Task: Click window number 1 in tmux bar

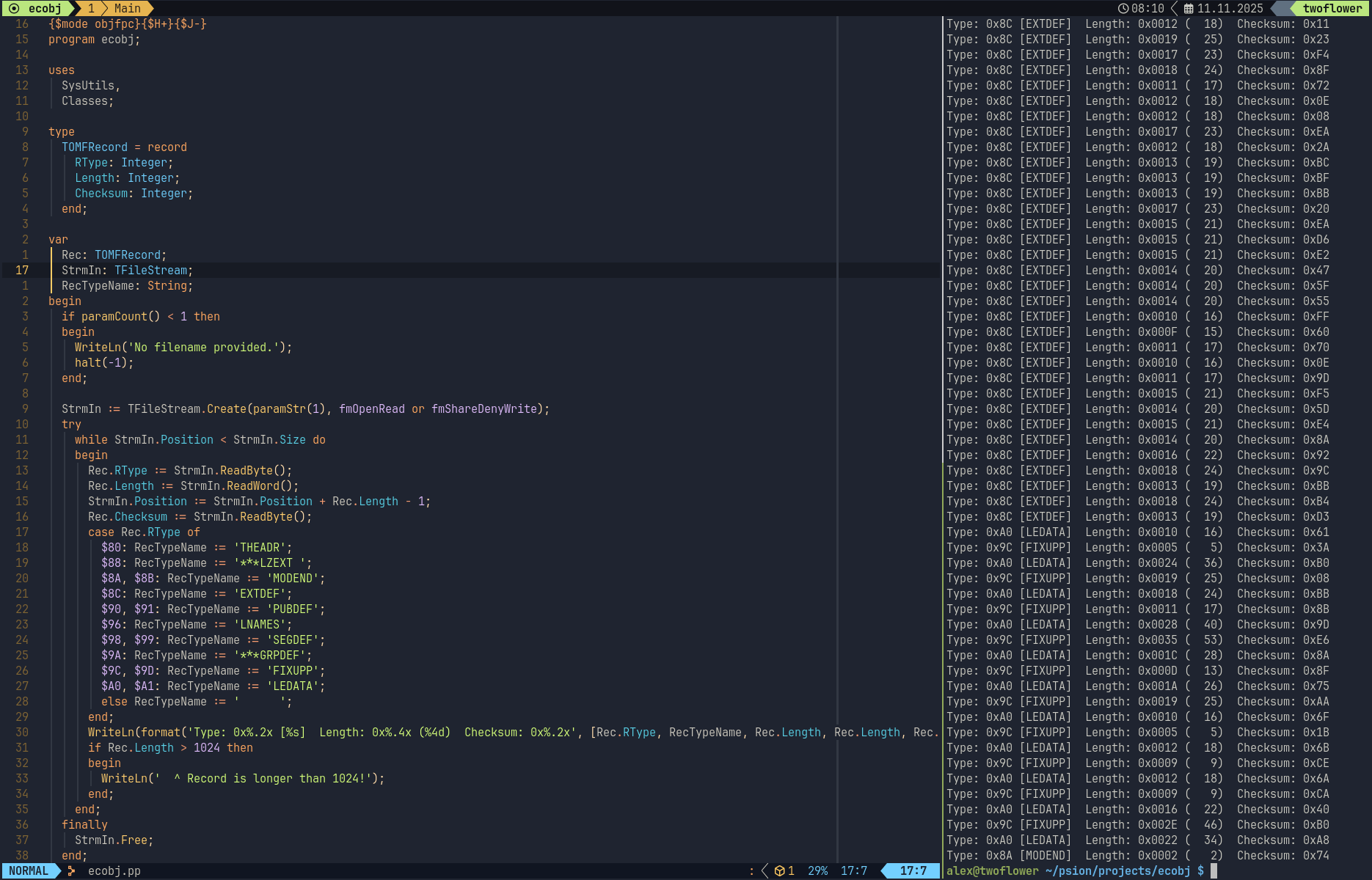Action: (91, 8)
